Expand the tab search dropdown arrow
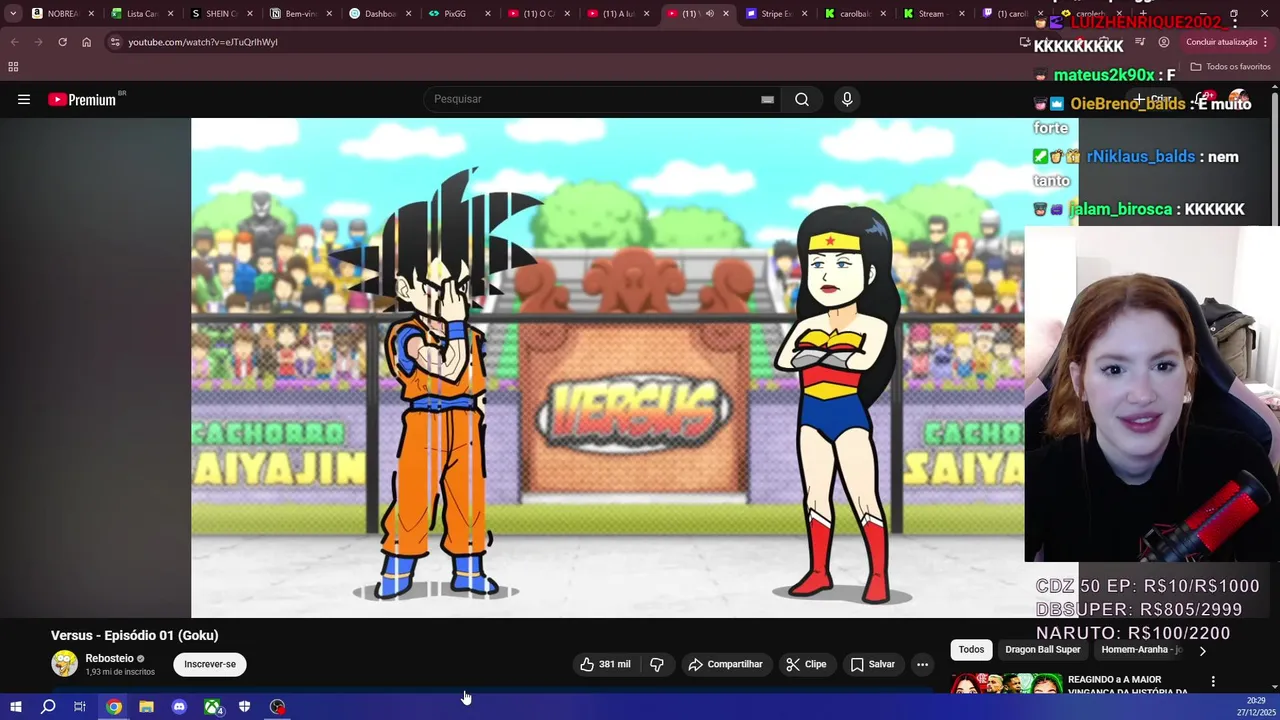 [13, 14]
